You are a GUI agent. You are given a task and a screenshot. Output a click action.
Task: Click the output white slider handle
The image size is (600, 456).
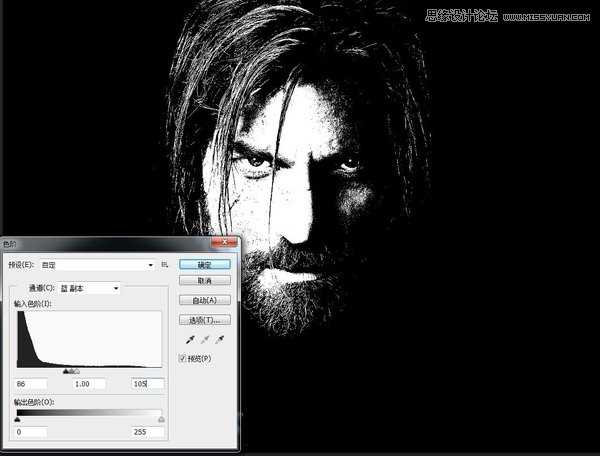point(161,420)
